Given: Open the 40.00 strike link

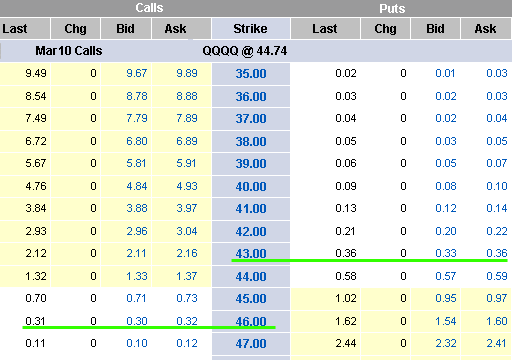Looking at the screenshot, I should pyautogui.click(x=251, y=187).
